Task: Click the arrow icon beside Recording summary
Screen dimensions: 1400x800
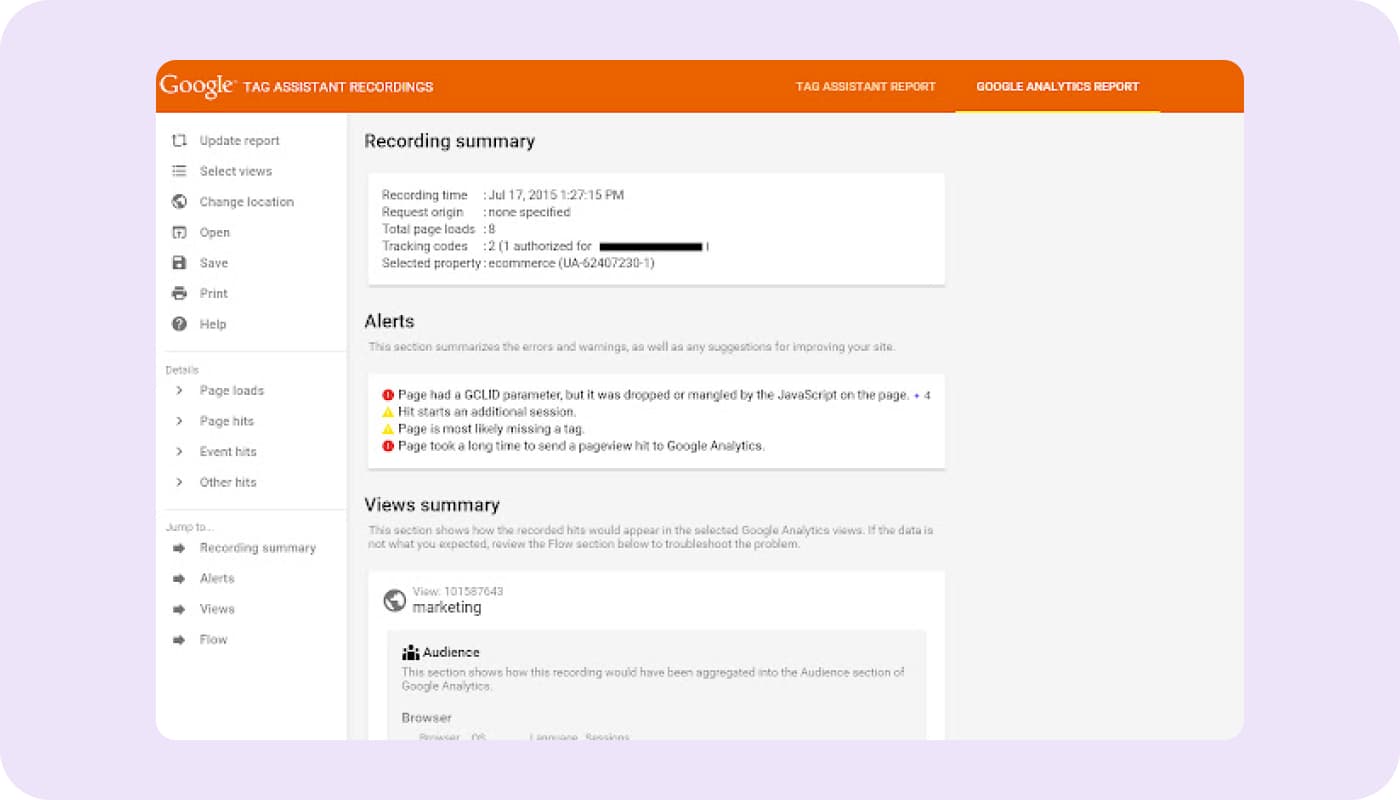Action: [x=179, y=548]
